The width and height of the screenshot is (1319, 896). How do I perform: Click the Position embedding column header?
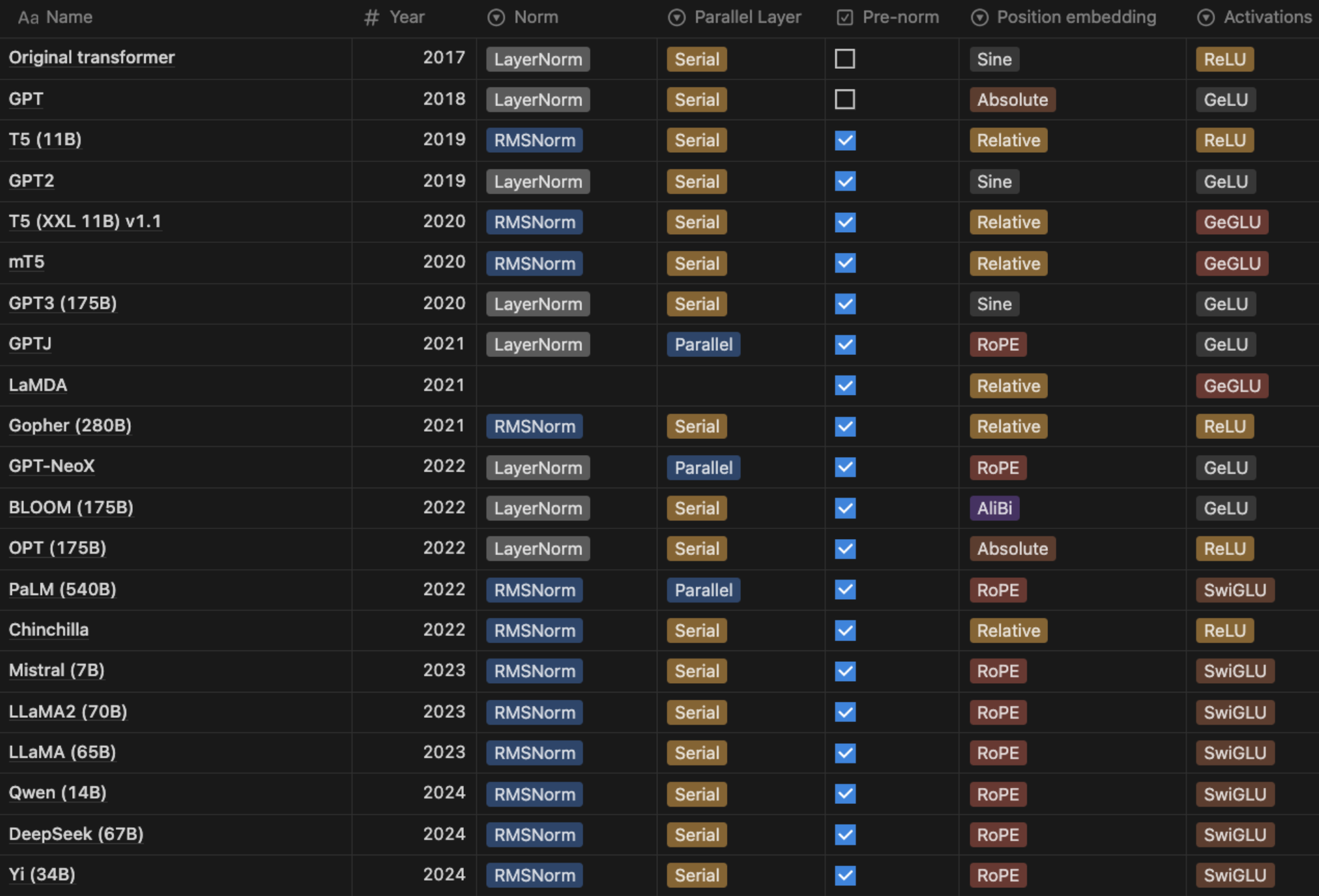coord(1076,17)
